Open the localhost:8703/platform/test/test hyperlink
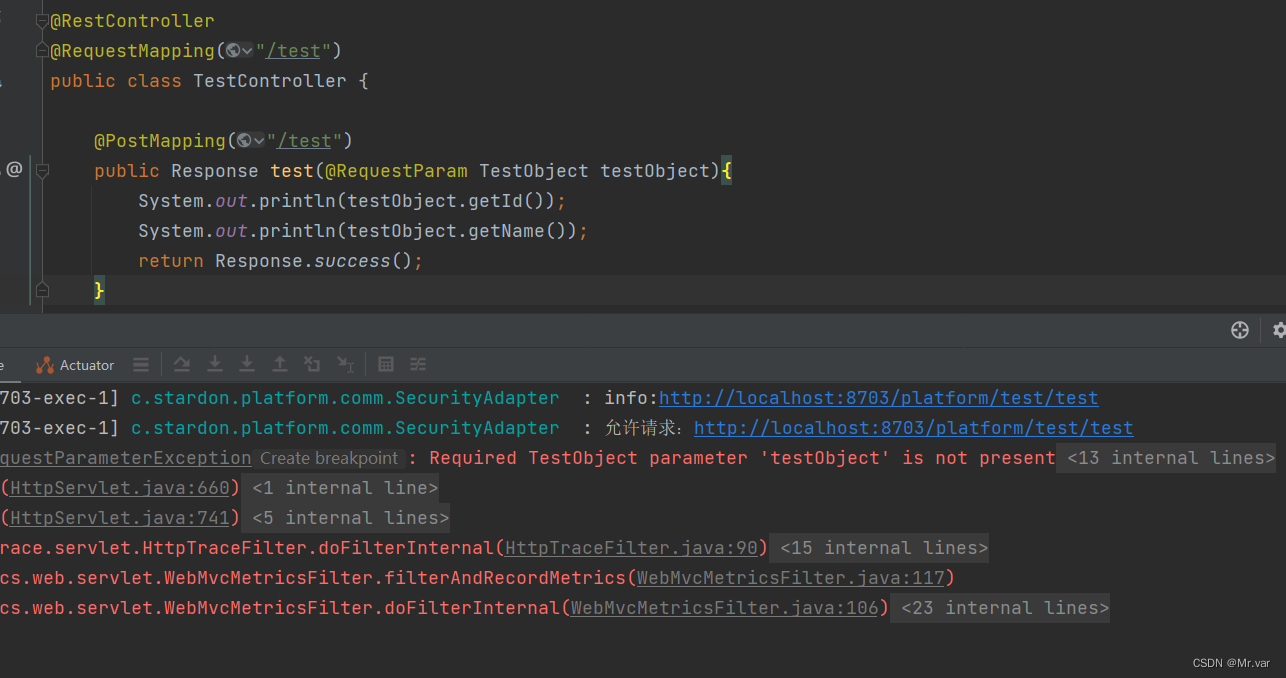Image resolution: width=1286 pixels, height=678 pixels. (878, 397)
